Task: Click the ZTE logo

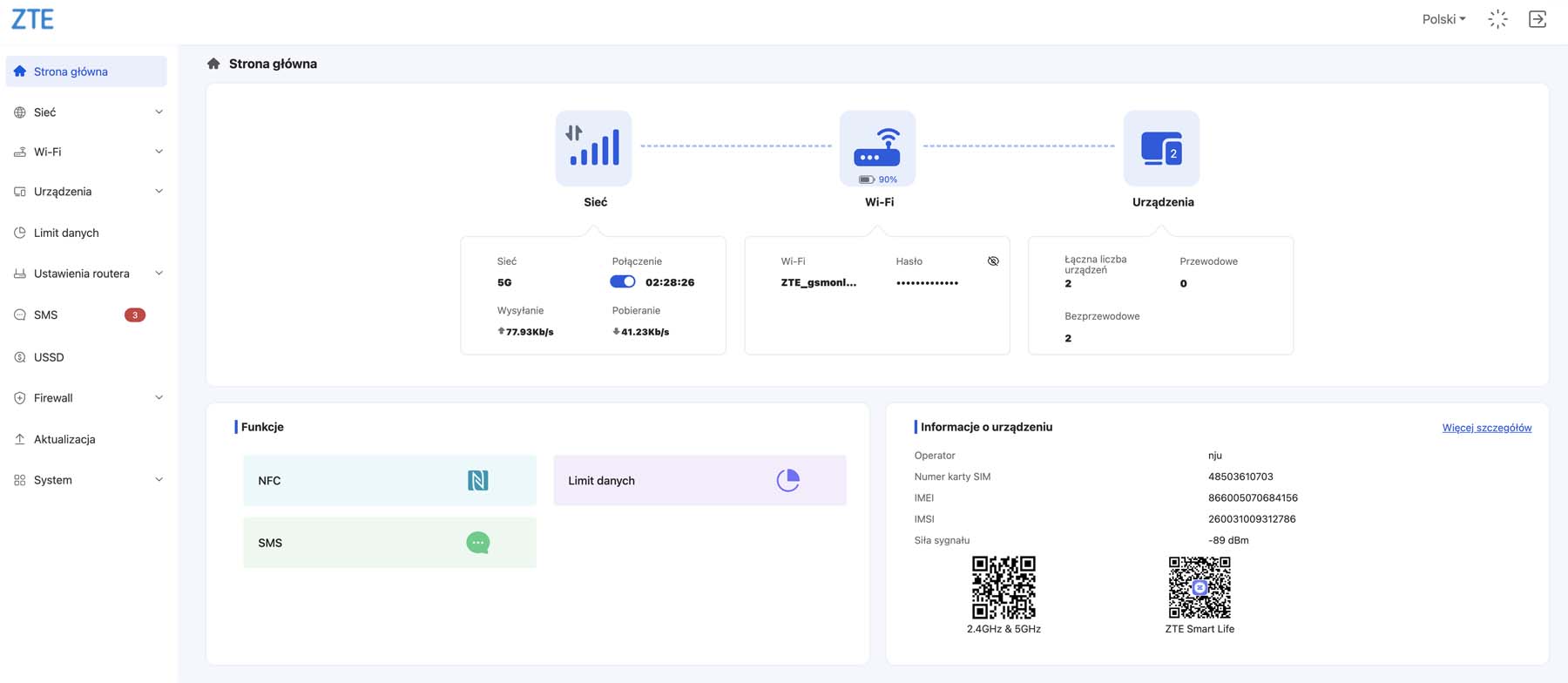Action: click(x=32, y=19)
